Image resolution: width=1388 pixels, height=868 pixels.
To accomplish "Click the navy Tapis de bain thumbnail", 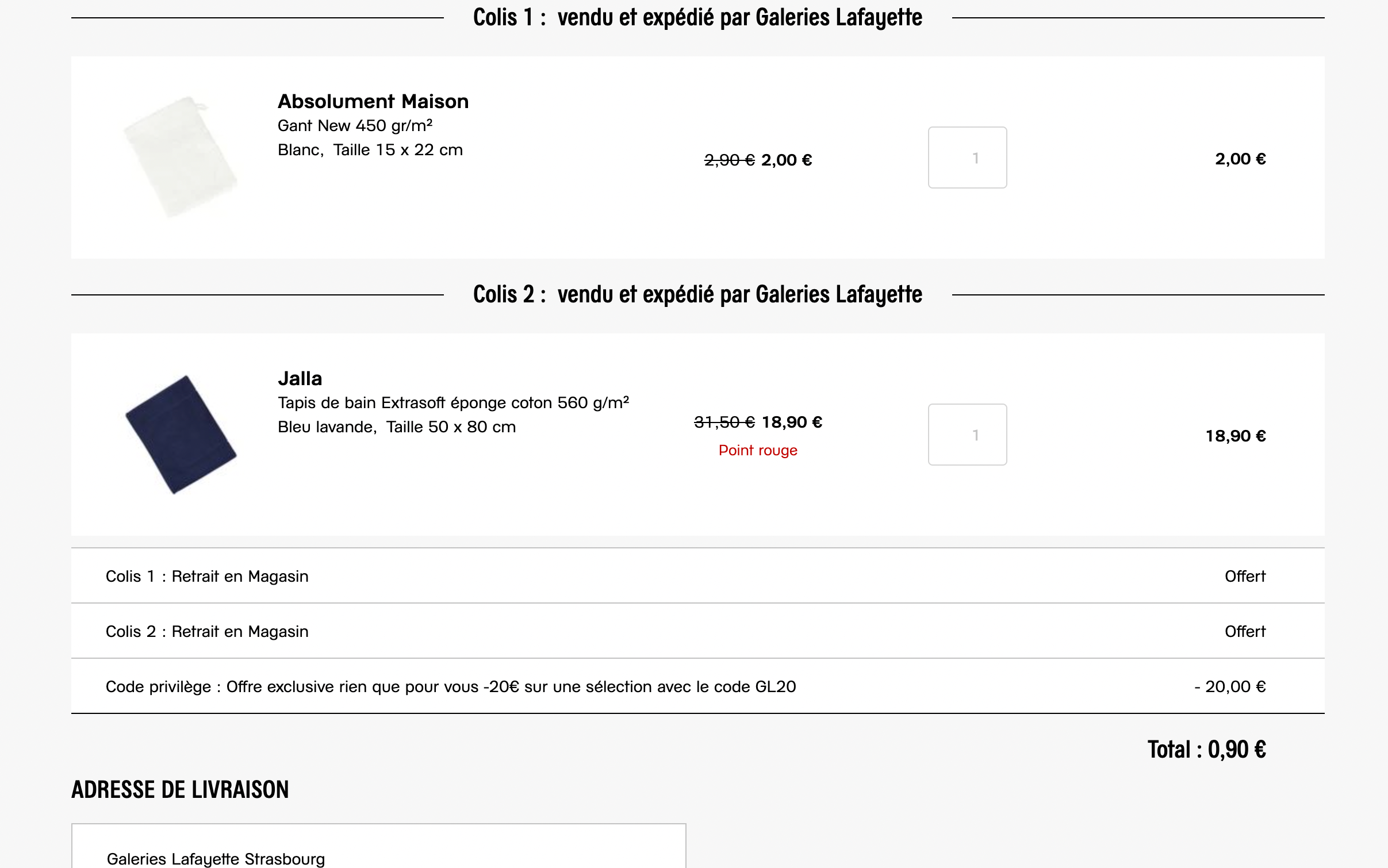I will 181,435.
